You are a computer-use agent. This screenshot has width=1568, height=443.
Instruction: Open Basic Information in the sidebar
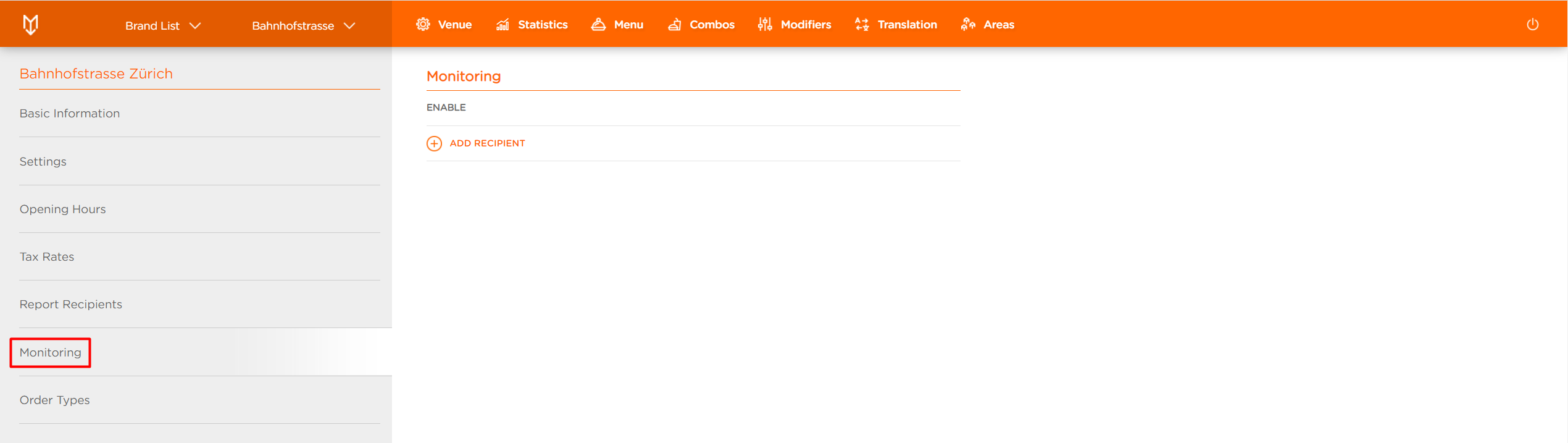point(199,114)
